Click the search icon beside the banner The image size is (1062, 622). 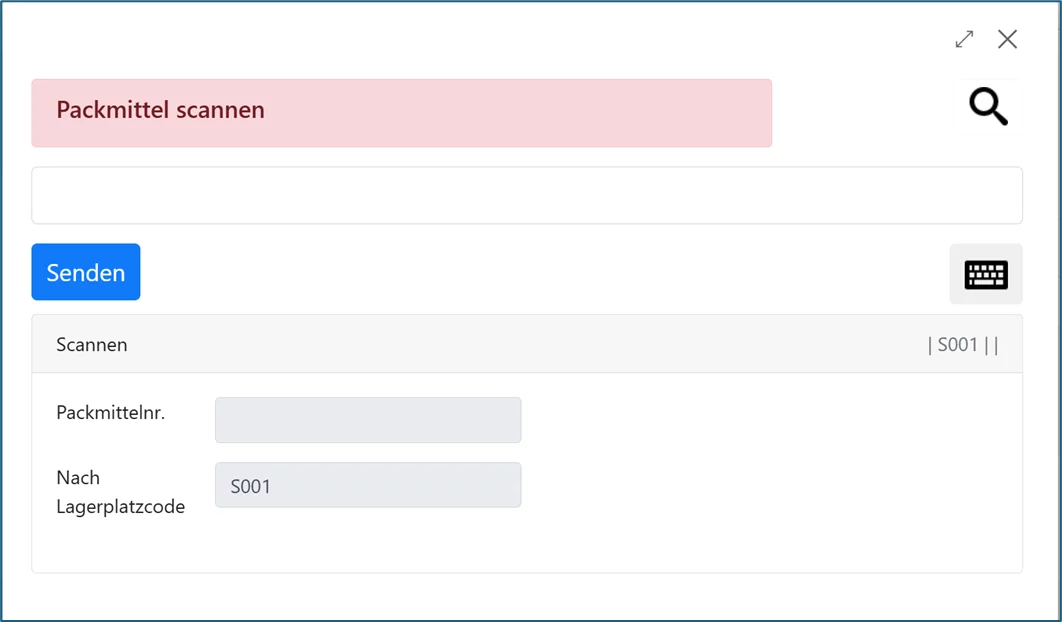[988, 106]
